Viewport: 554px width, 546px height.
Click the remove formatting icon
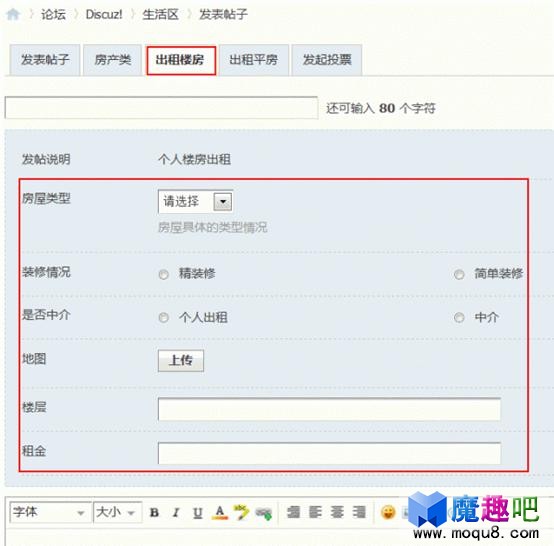click(241, 512)
